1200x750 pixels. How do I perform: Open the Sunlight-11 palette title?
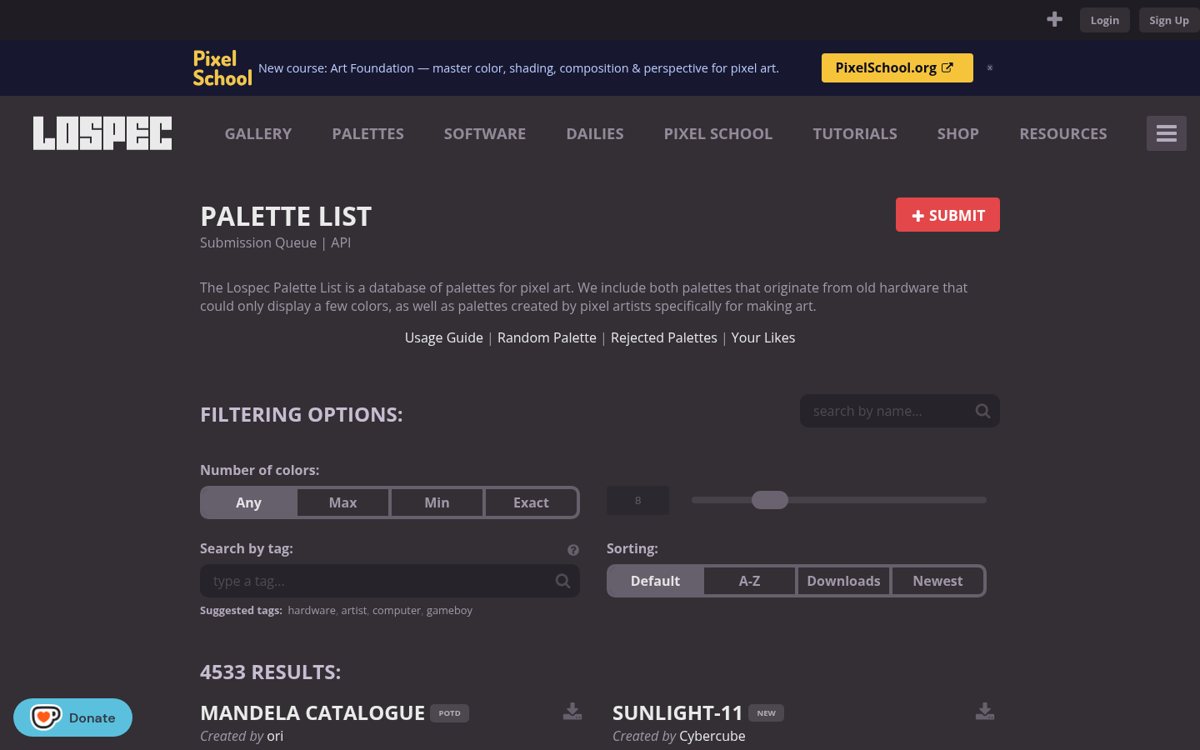(678, 713)
